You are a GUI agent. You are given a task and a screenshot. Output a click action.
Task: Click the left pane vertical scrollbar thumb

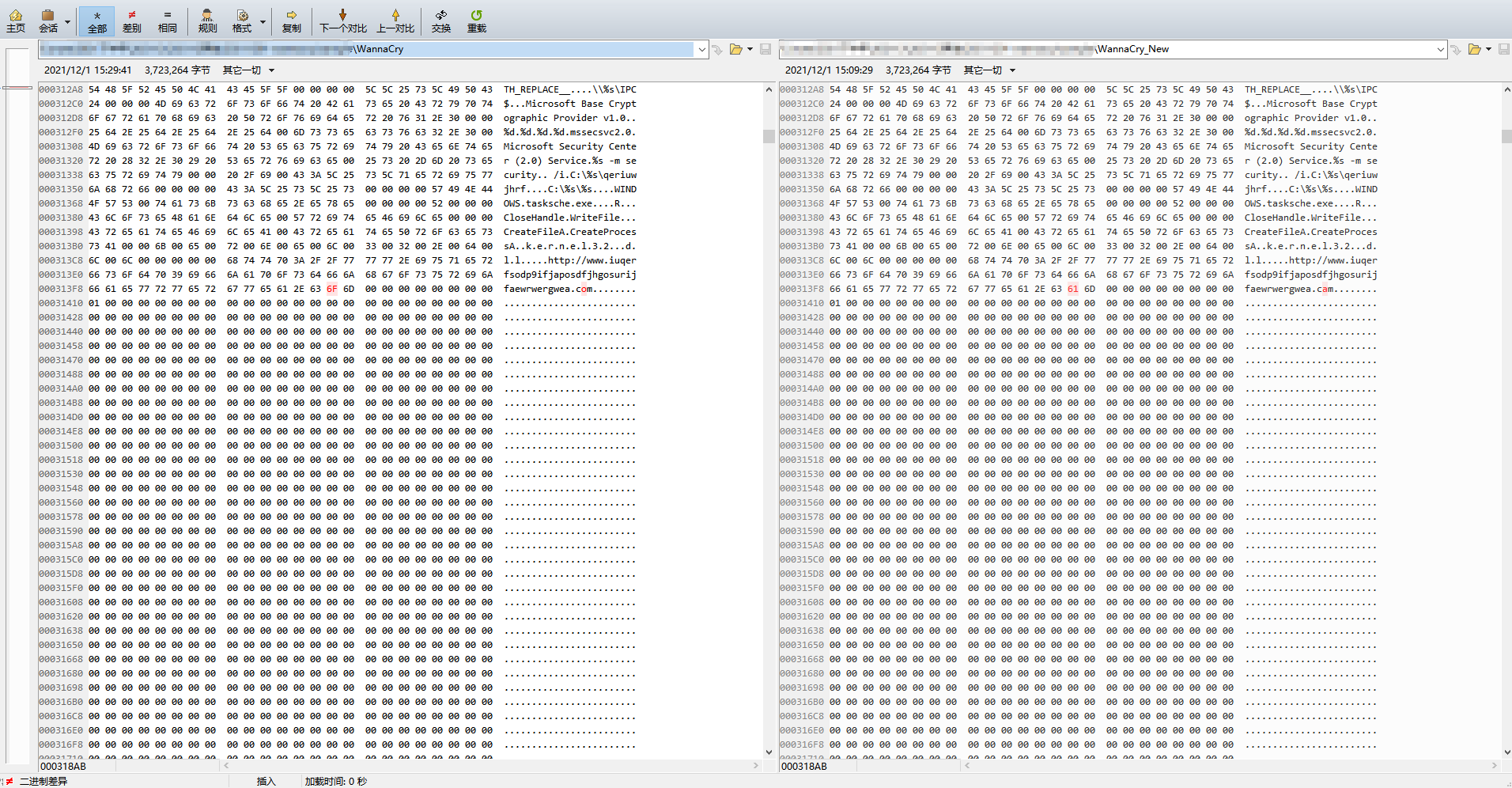[x=769, y=136]
